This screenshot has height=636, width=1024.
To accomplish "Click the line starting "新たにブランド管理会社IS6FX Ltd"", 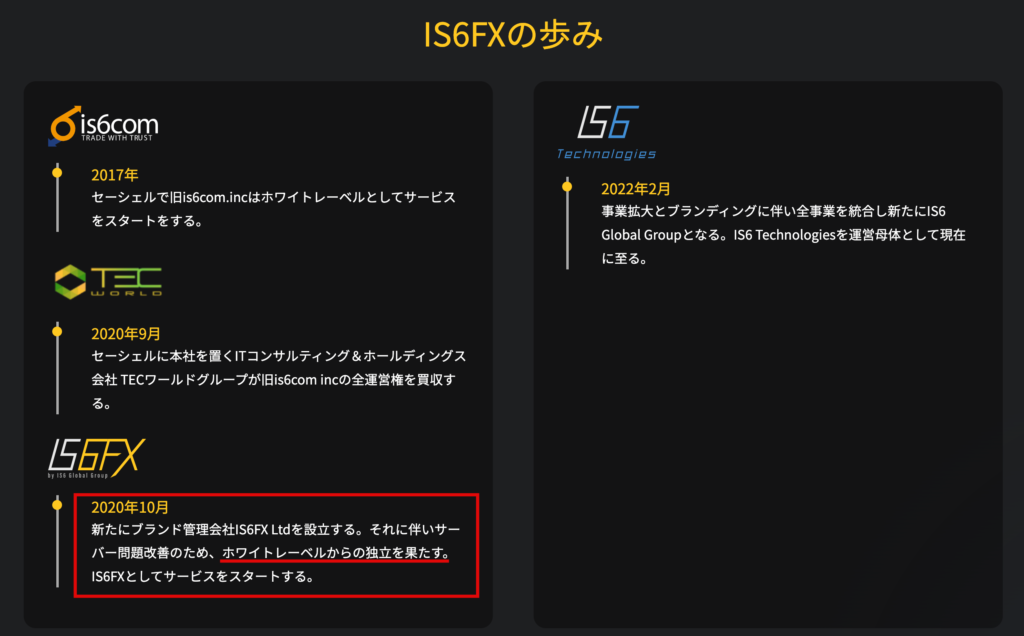I will (x=276, y=529).
